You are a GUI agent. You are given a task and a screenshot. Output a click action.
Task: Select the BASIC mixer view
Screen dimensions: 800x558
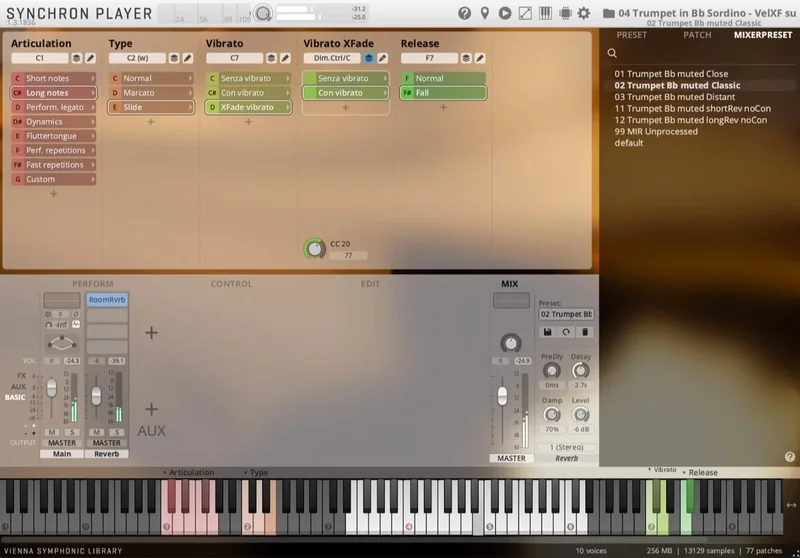(15, 397)
